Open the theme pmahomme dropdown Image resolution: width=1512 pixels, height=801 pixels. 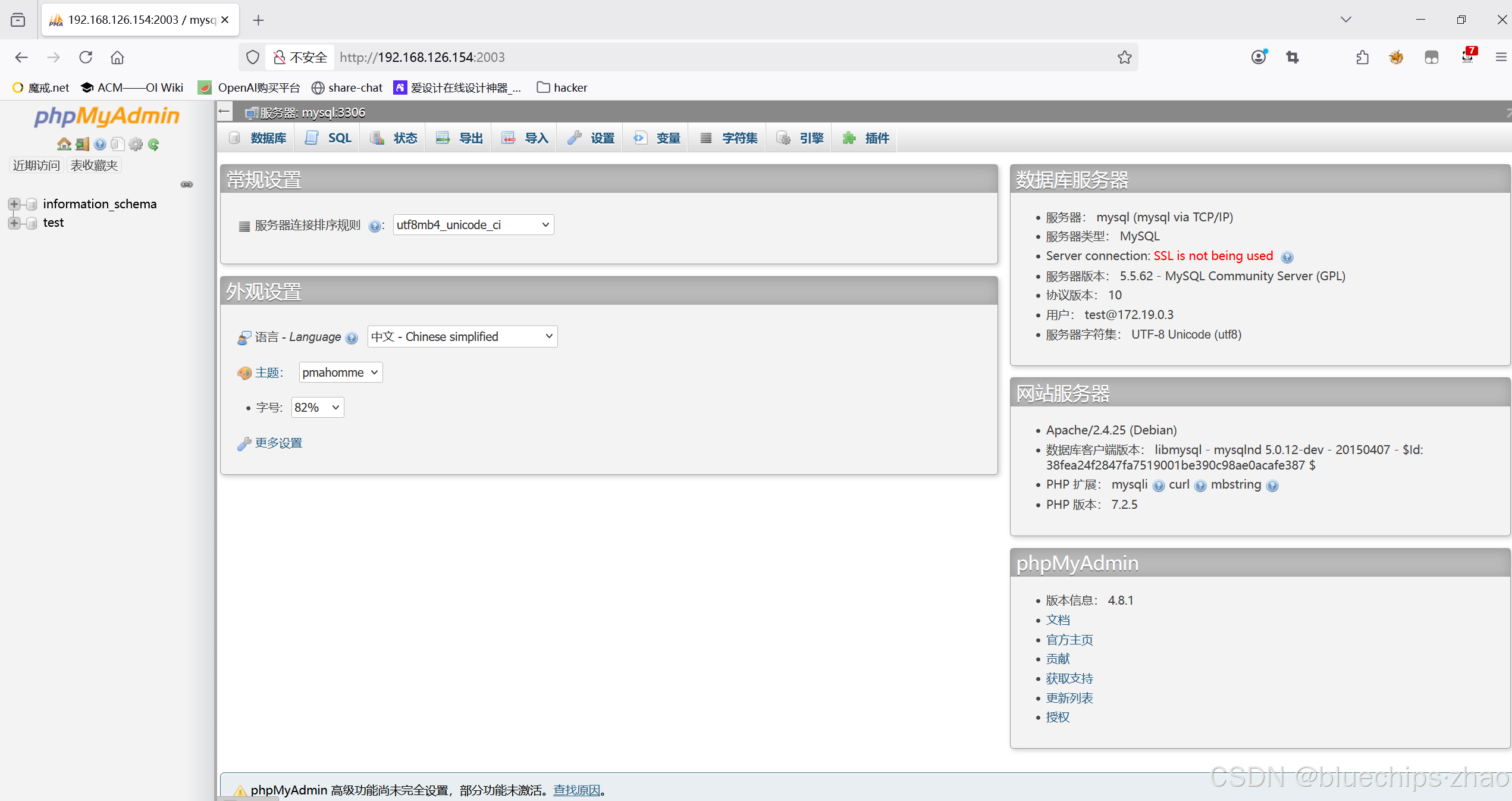pyautogui.click(x=340, y=373)
